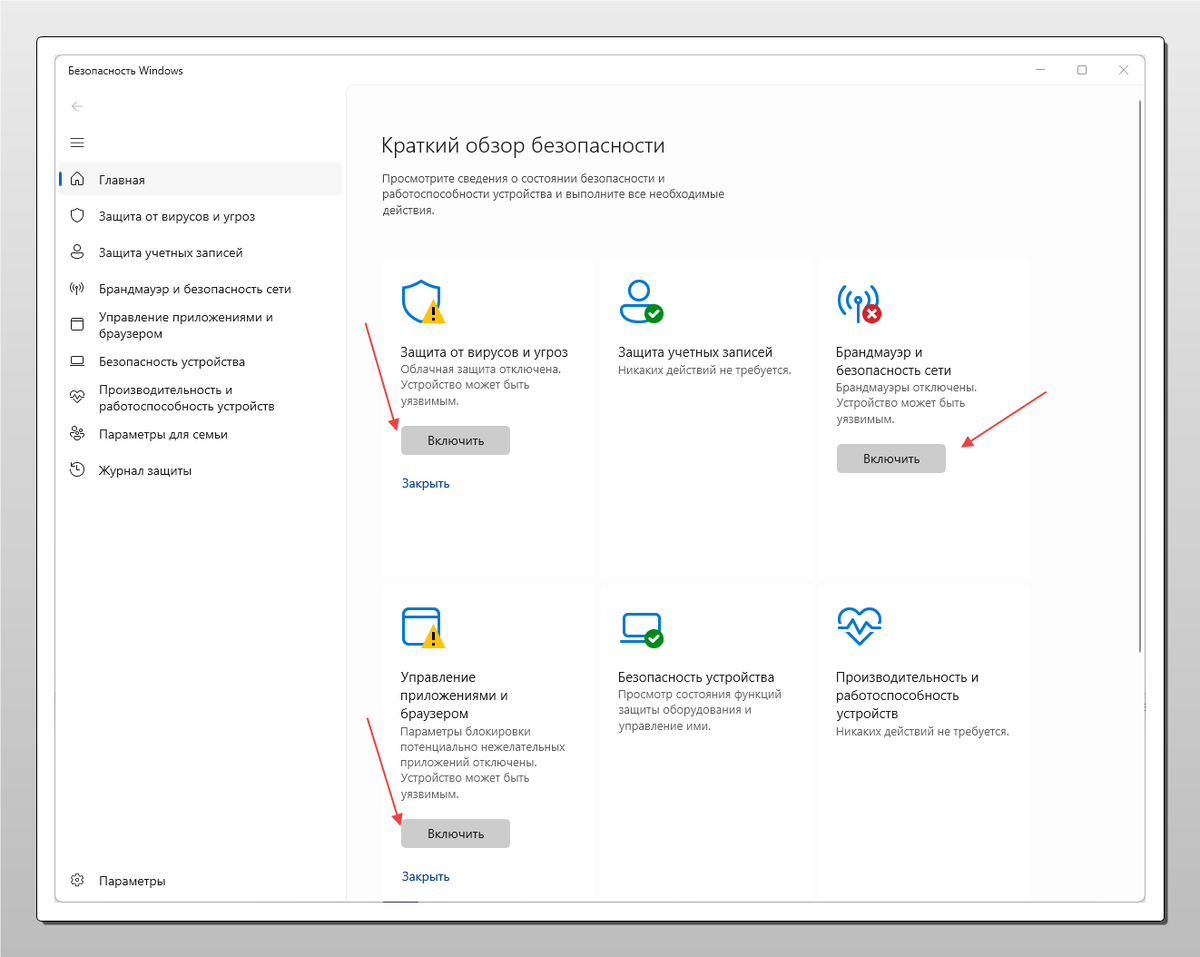The image size is (1200, 957).
Task: Click Закрыть link under virus protection card
Action: pyautogui.click(x=426, y=483)
